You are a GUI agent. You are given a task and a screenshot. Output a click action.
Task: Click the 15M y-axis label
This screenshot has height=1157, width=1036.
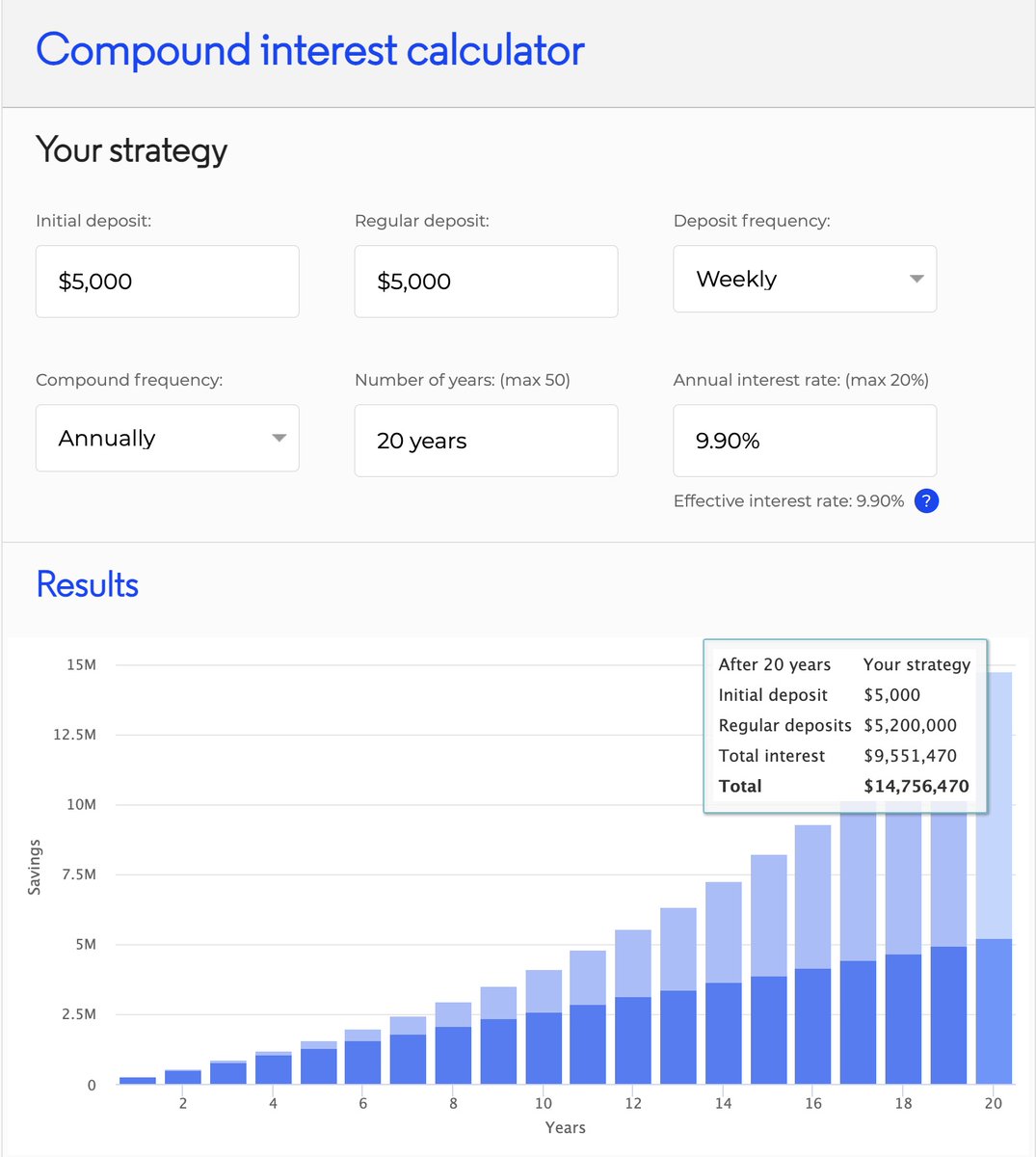pyautogui.click(x=82, y=664)
